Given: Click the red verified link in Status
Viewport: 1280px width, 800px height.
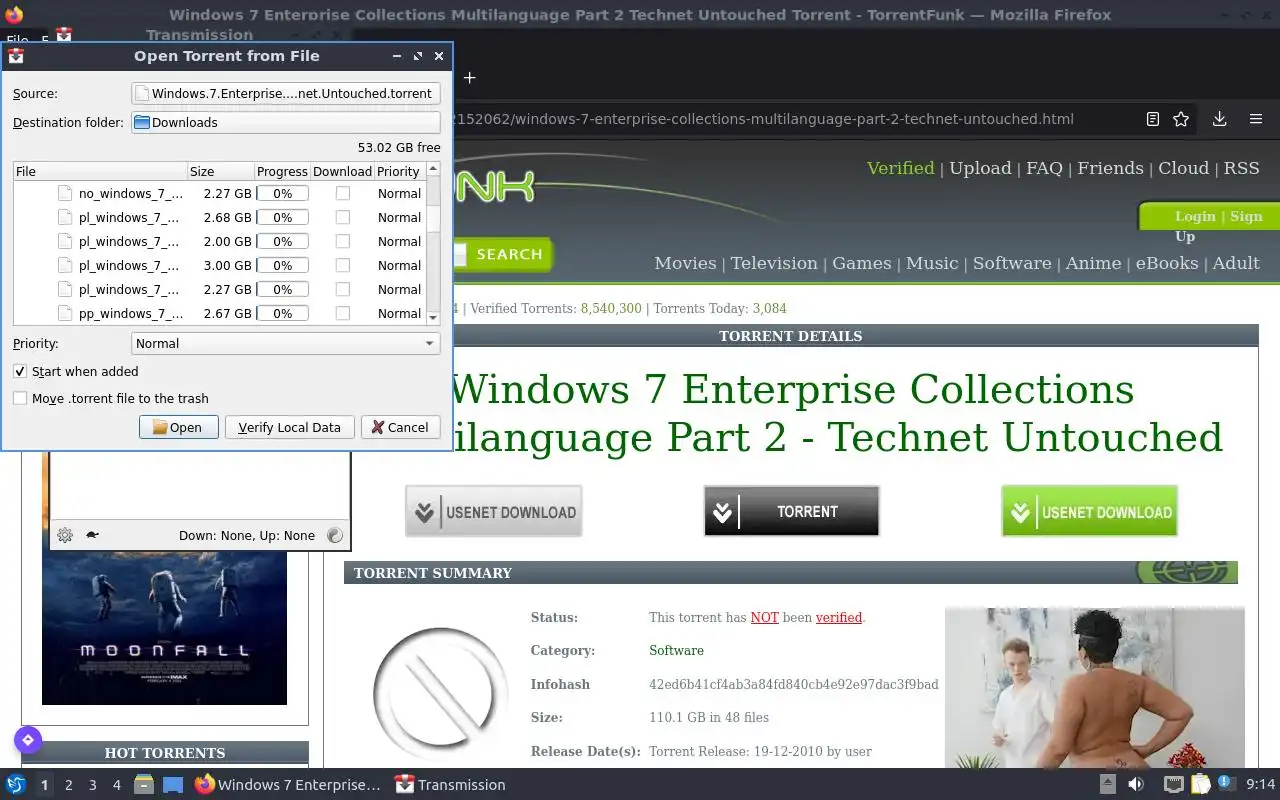Looking at the screenshot, I should tap(839, 617).
